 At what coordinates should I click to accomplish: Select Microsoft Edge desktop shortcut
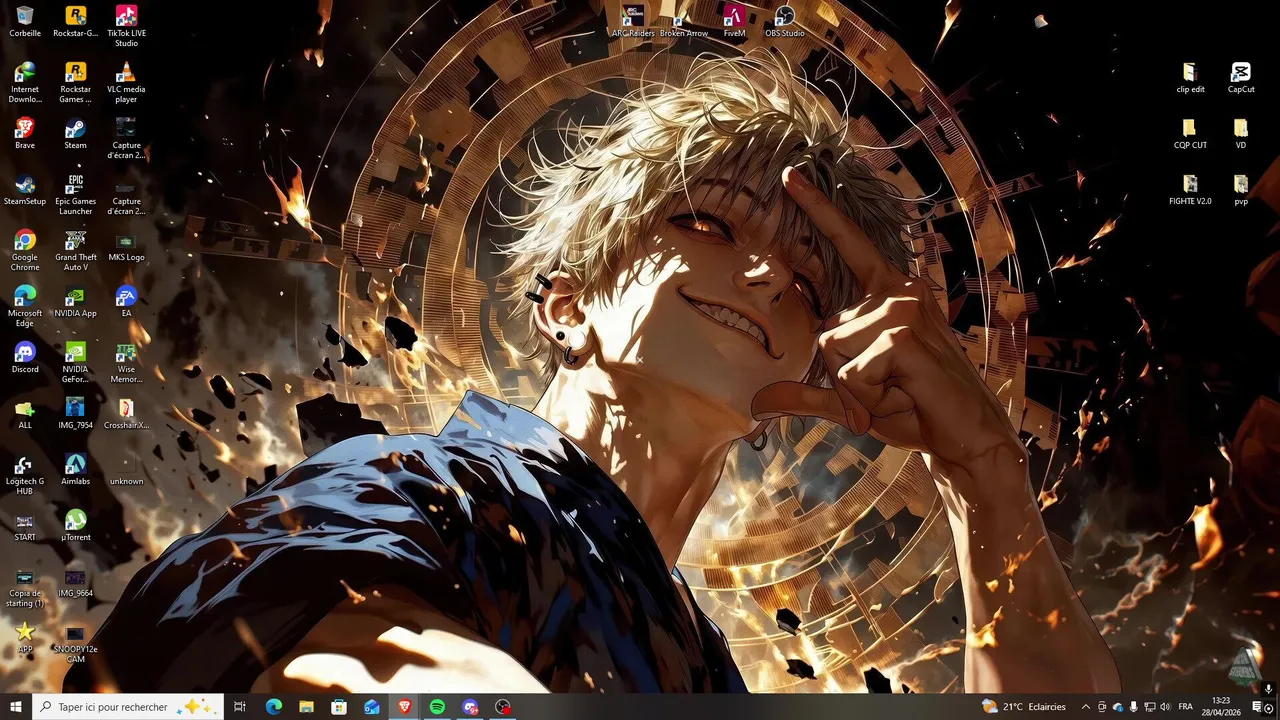point(25,306)
